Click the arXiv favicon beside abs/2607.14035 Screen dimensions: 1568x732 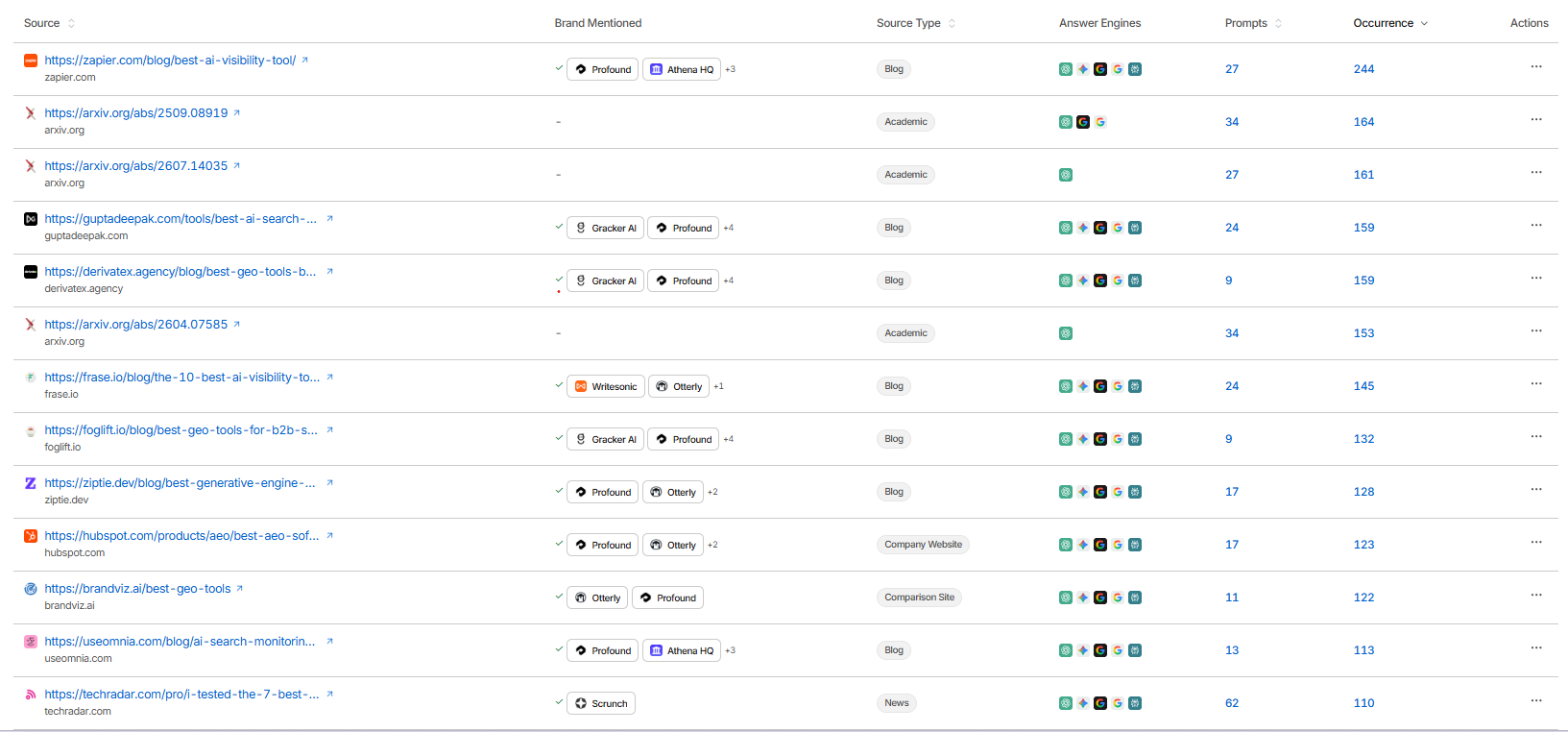31,166
